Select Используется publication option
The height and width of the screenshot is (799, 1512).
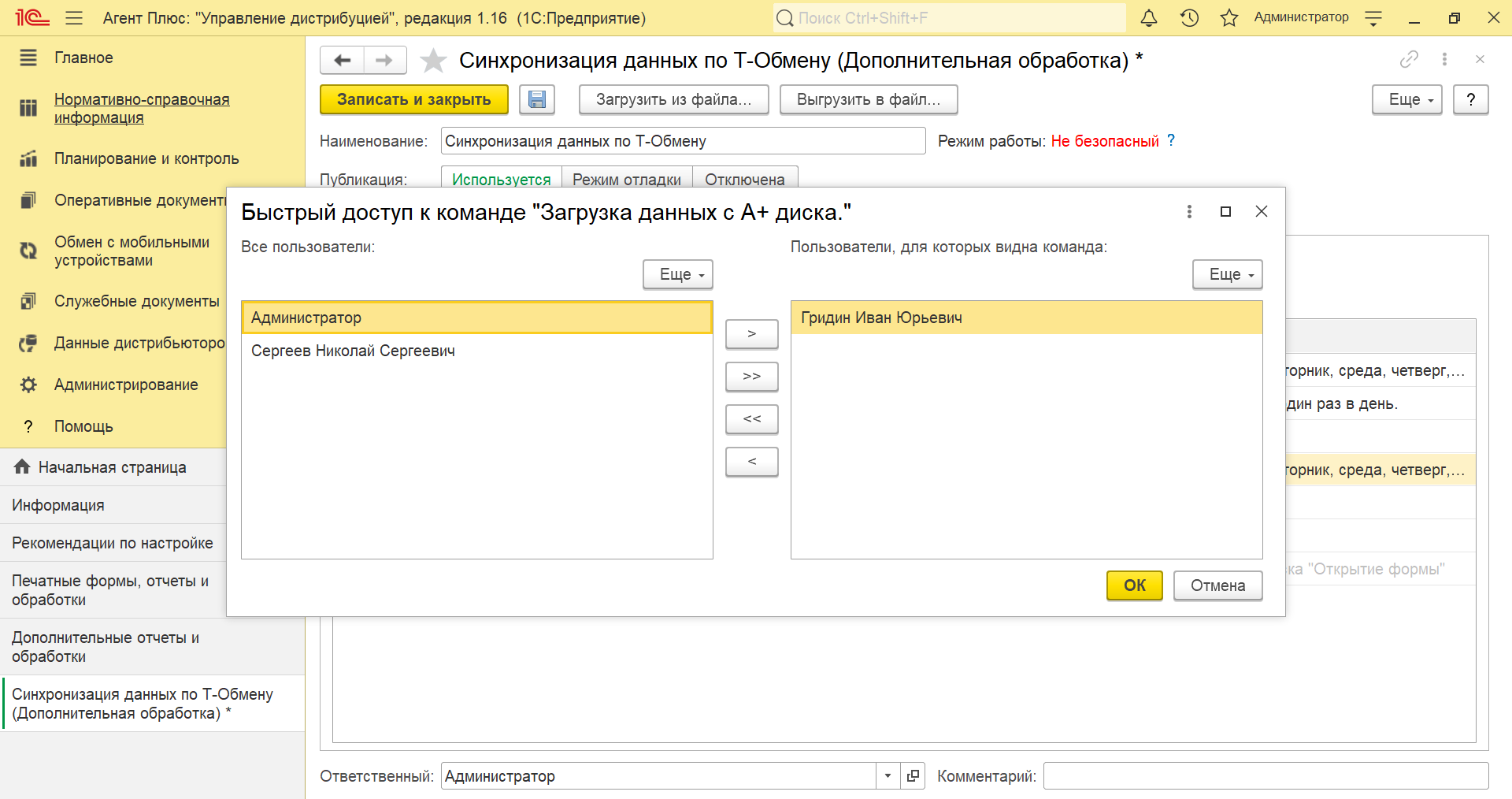pos(502,178)
